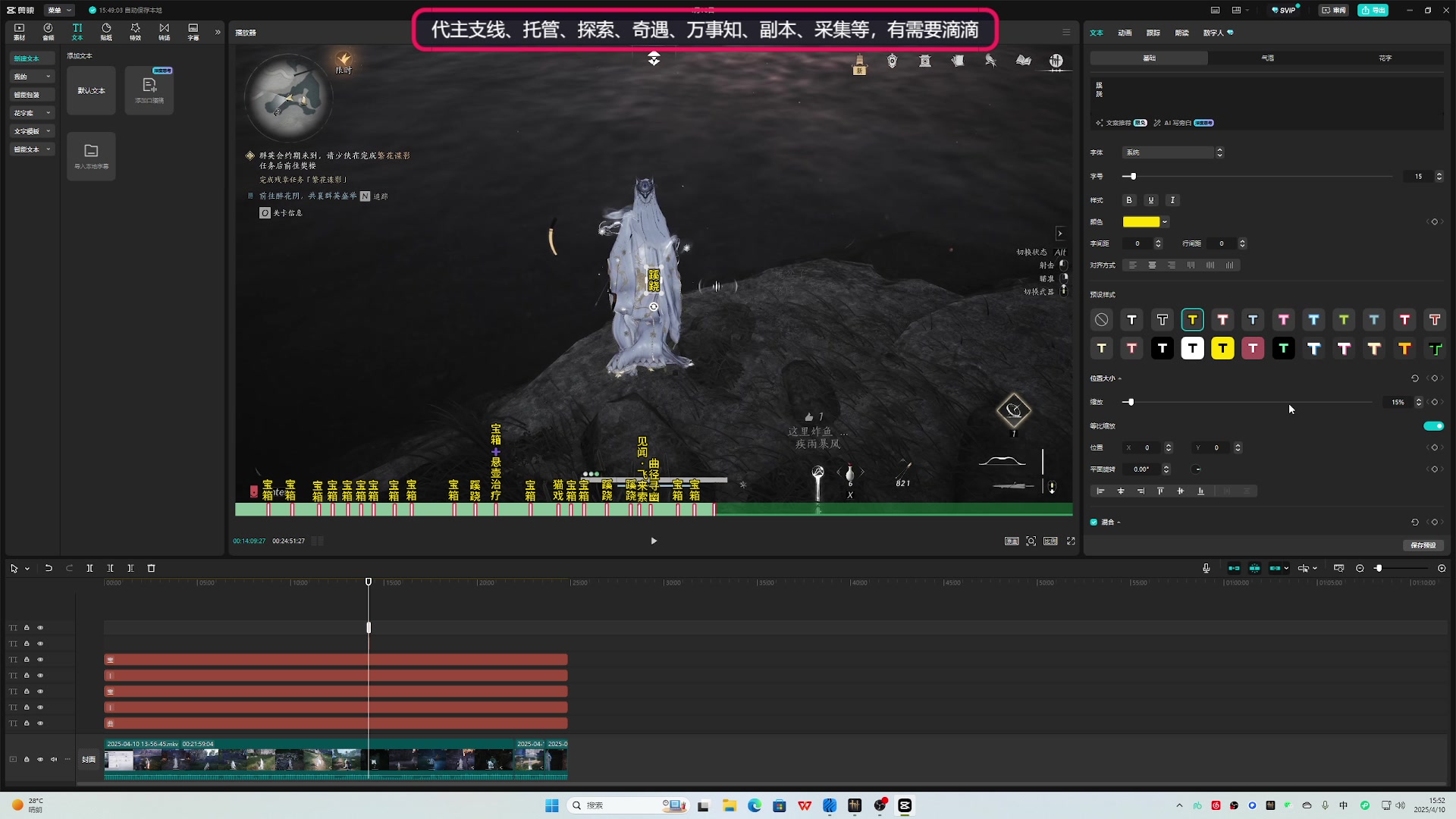Open the 字体 font dropdown

point(1173,152)
